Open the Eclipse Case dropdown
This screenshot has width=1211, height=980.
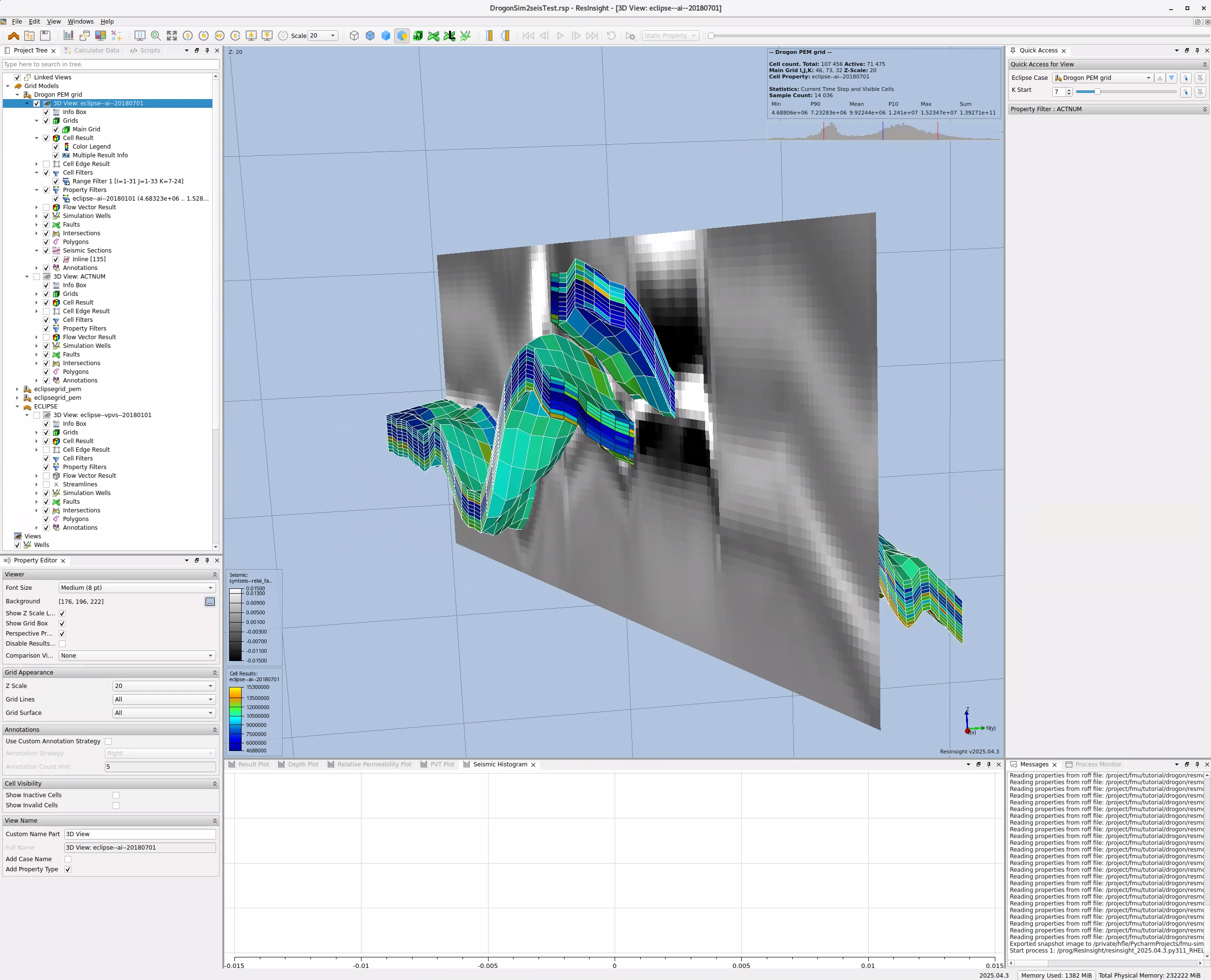coord(1103,78)
